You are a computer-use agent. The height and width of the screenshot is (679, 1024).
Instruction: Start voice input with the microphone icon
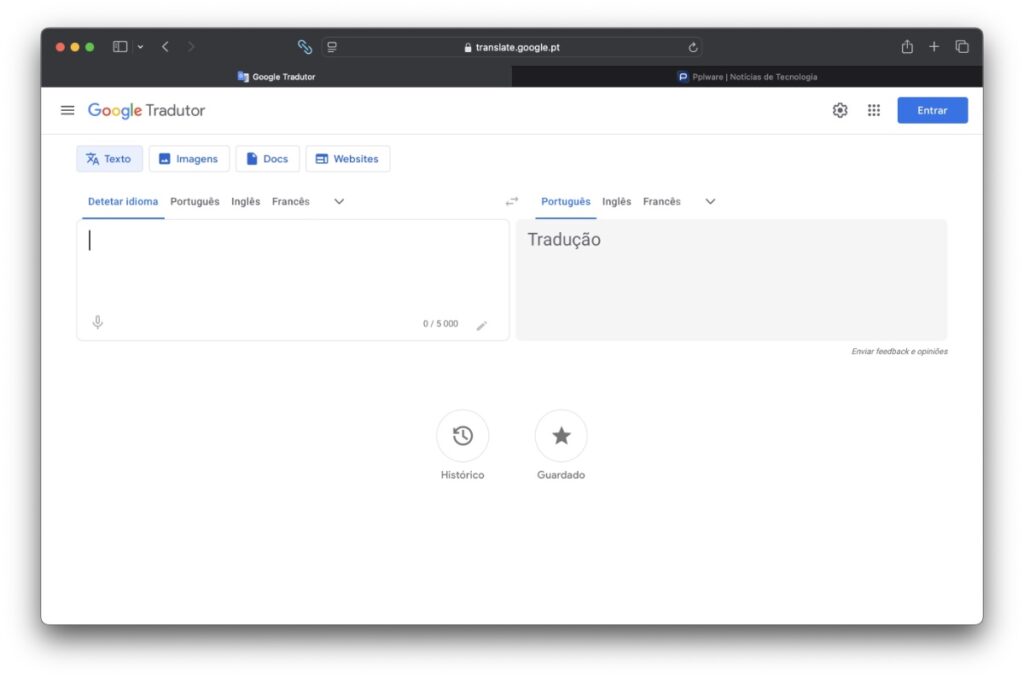[x=97, y=323]
